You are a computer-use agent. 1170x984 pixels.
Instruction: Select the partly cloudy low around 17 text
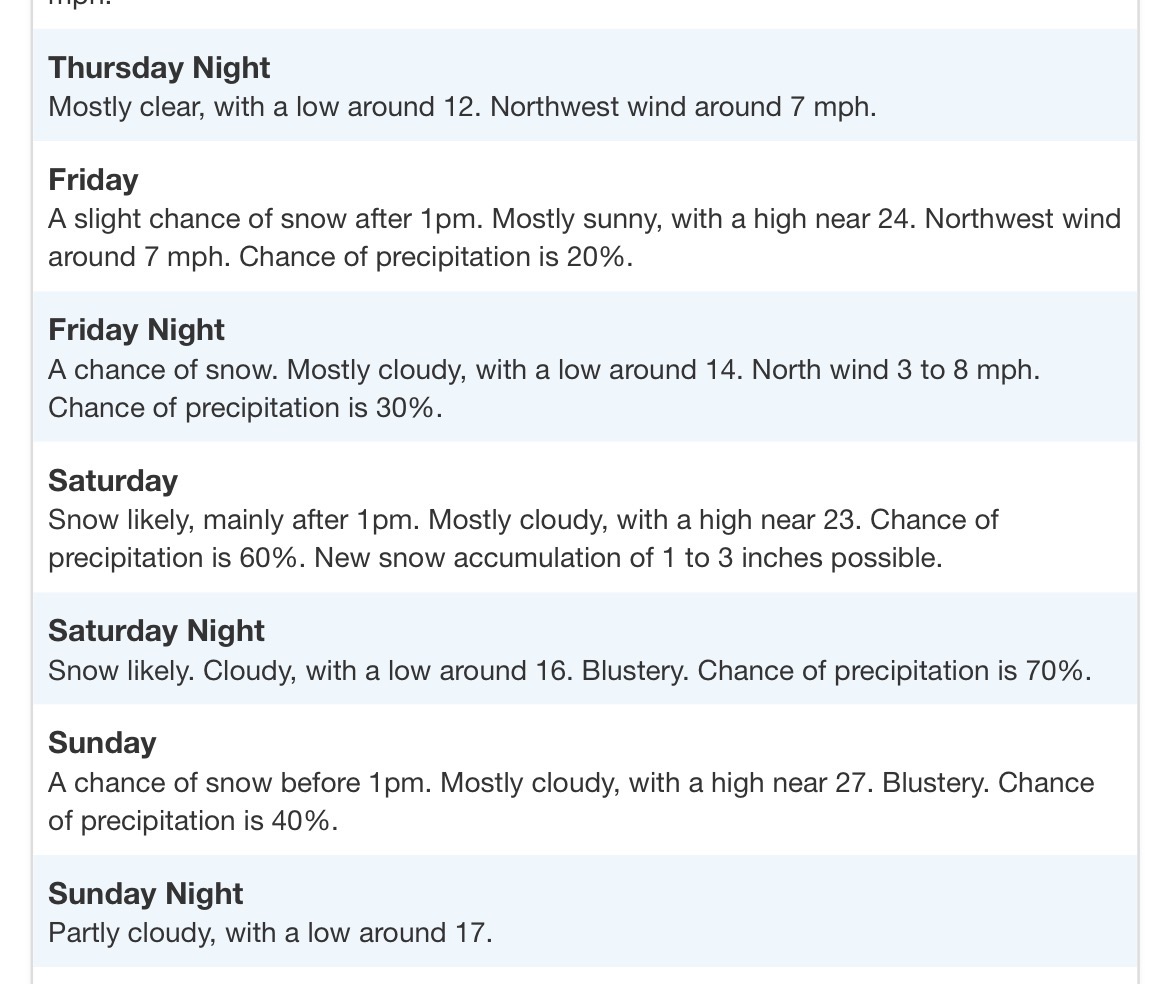(x=270, y=933)
